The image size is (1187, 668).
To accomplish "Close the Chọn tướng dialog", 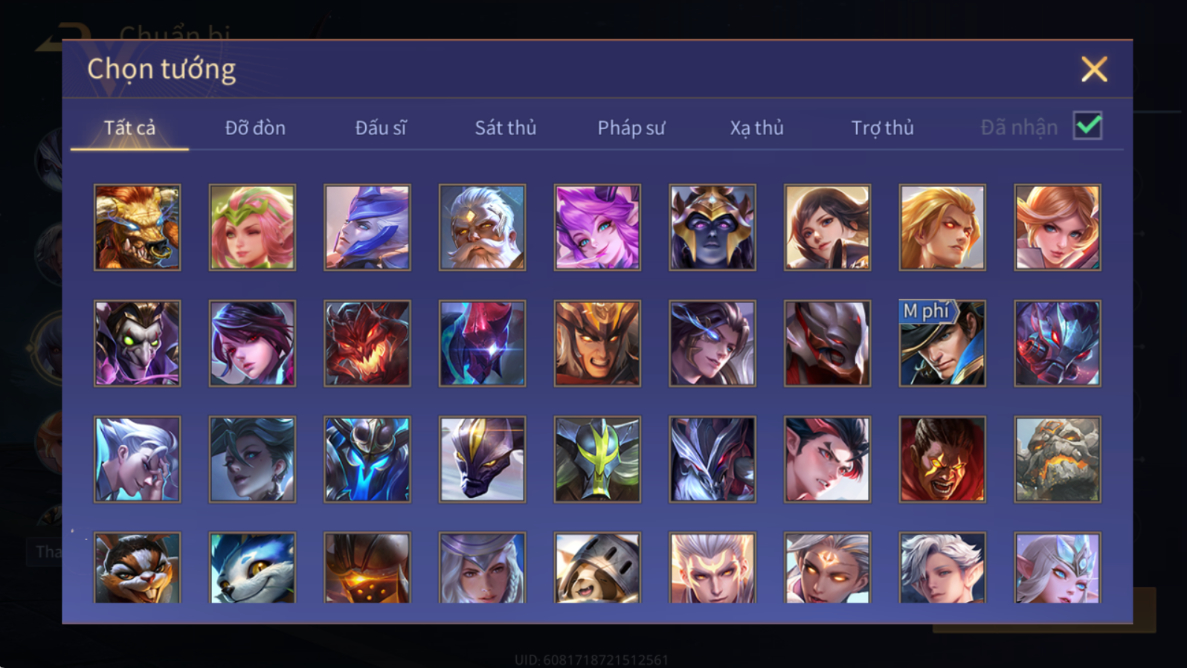I will coord(1094,69).
